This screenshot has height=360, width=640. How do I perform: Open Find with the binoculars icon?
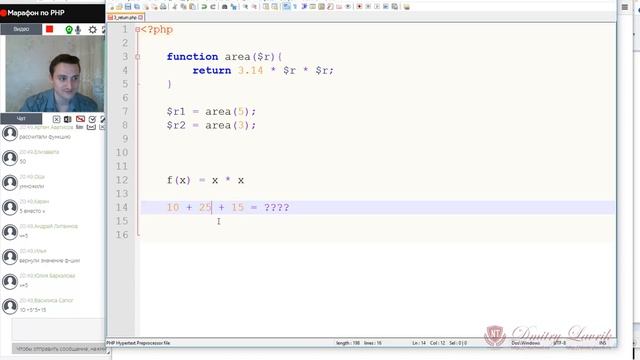coord(224,7)
